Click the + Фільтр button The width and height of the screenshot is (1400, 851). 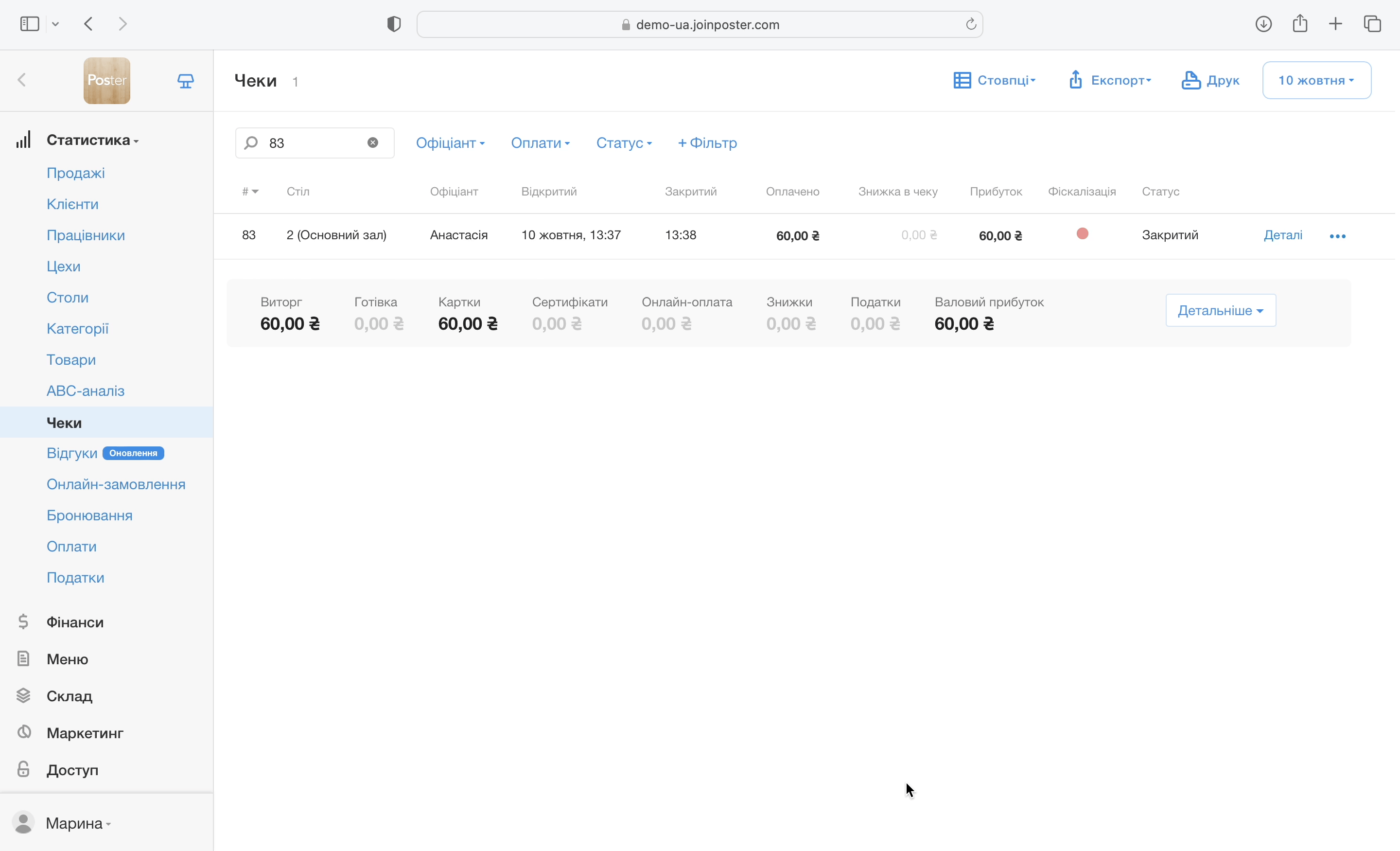pos(707,142)
